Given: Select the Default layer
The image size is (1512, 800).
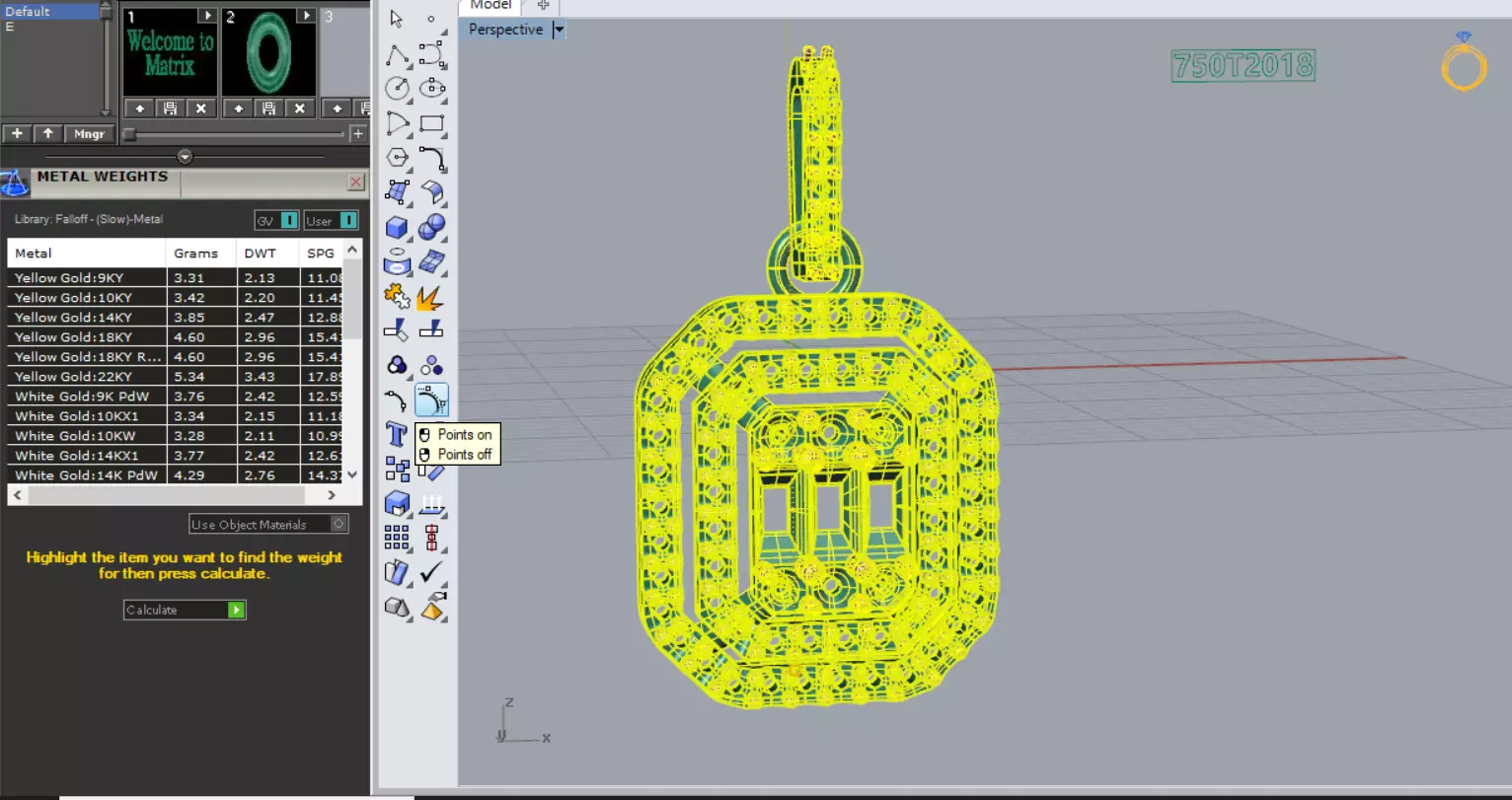Looking at the screenshot, I should (x=50, y=12).
